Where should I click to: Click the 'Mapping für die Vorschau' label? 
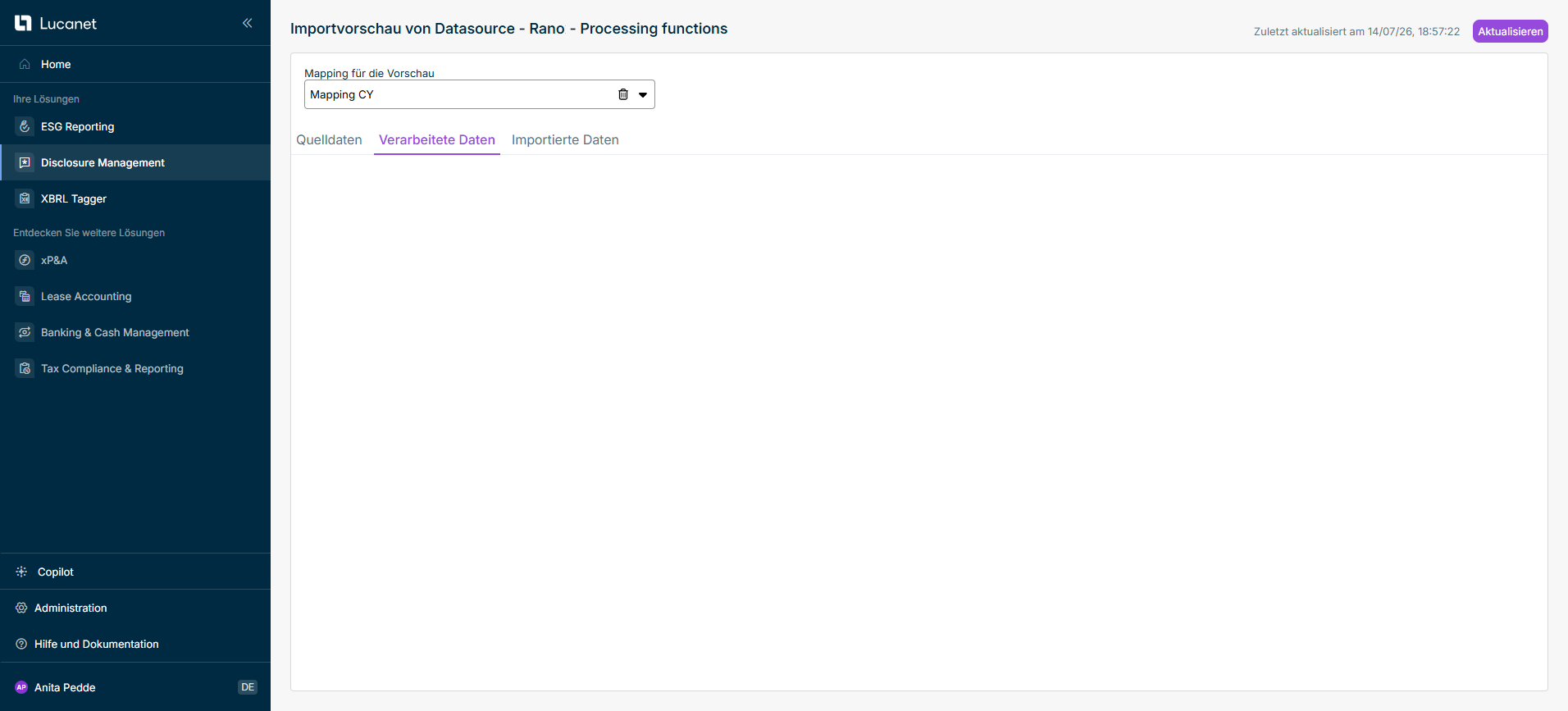369,73
